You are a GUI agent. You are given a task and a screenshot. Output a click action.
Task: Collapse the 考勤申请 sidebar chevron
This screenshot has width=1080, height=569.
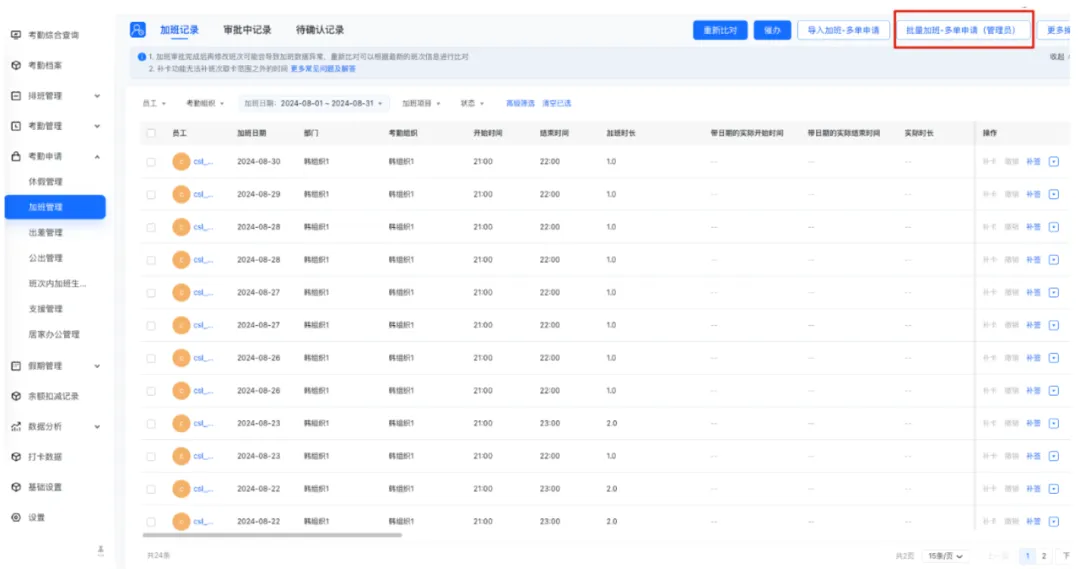click(x=97, y=156)
